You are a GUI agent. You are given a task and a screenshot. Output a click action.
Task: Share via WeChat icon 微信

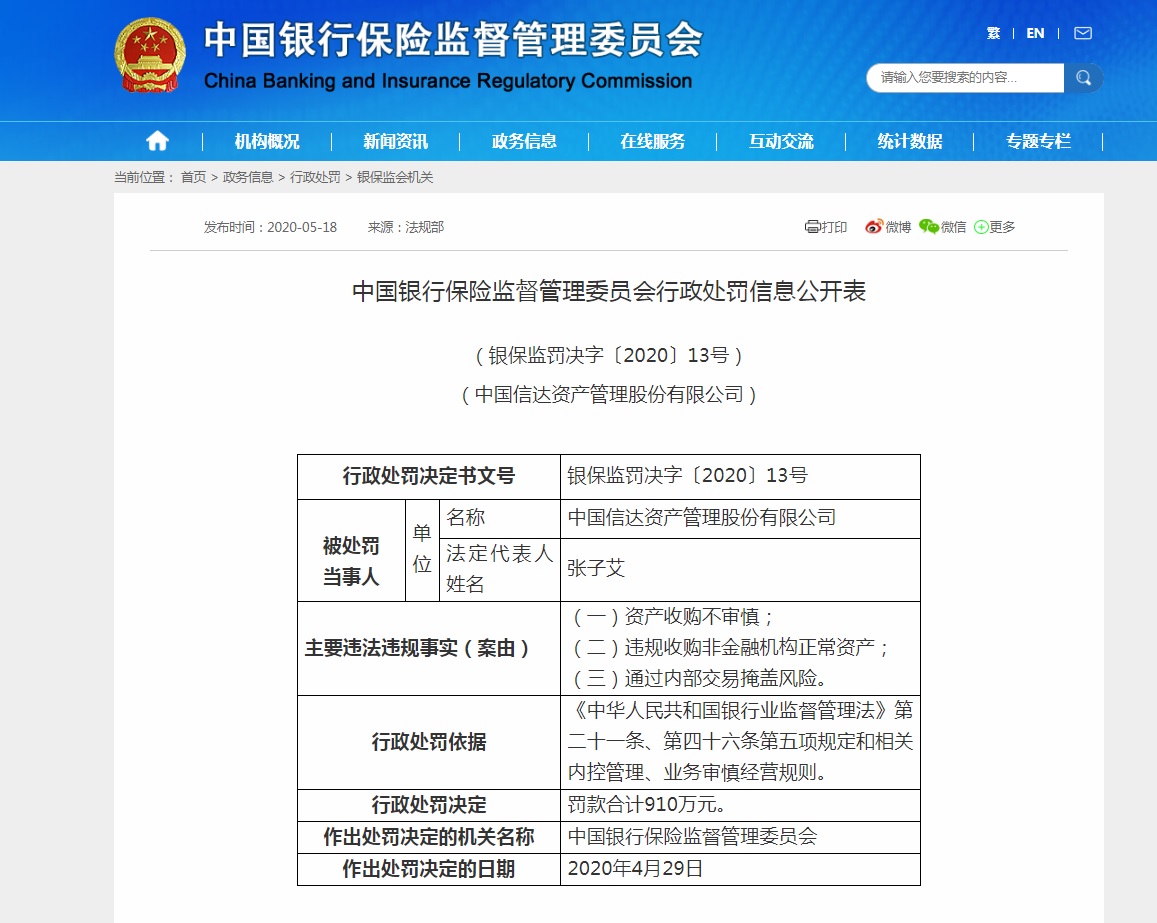(x=942, y=227)
